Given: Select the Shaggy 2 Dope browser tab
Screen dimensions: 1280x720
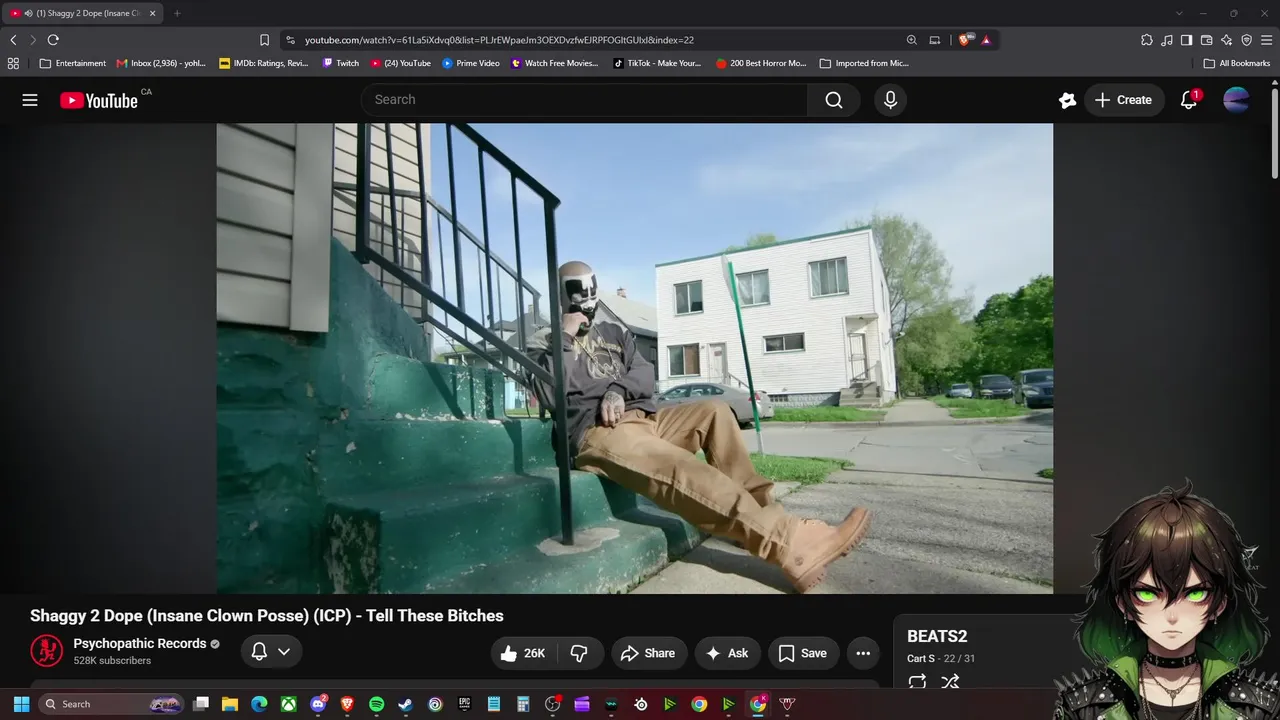Looking at the screenshot, I should 84,13.
